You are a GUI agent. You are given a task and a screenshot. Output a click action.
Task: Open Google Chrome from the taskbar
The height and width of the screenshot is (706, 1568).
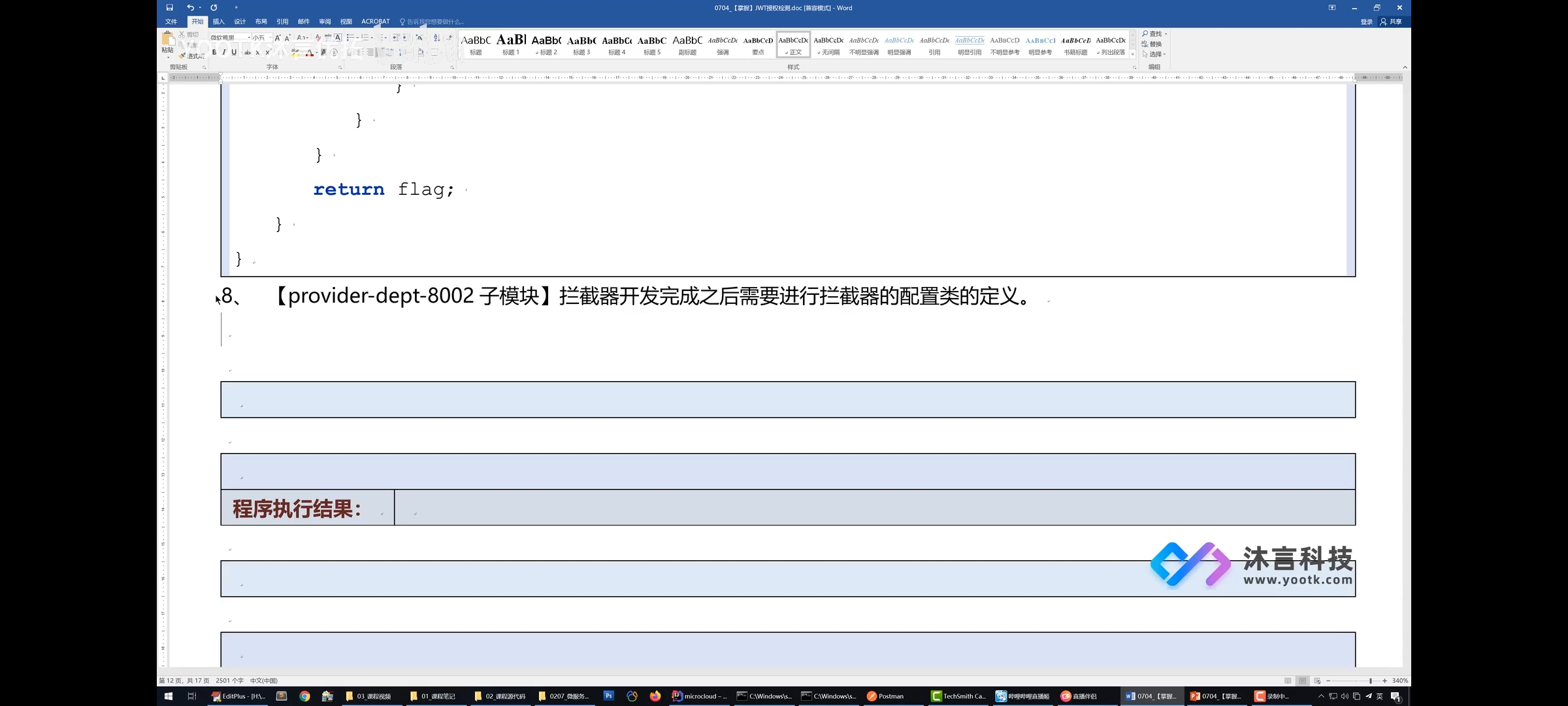tap(304, 696)
